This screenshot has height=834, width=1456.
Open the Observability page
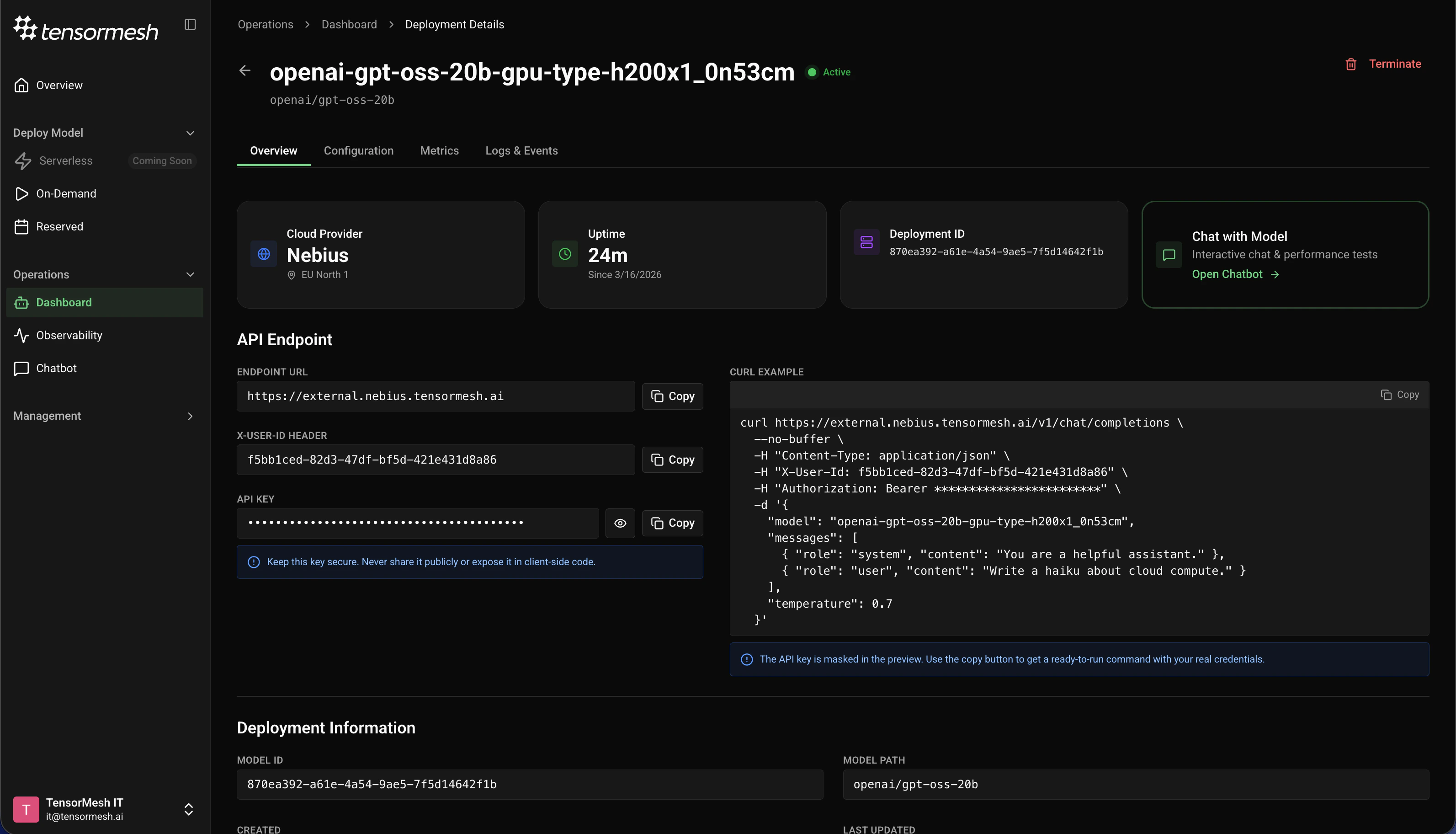(x=69, y=335)
